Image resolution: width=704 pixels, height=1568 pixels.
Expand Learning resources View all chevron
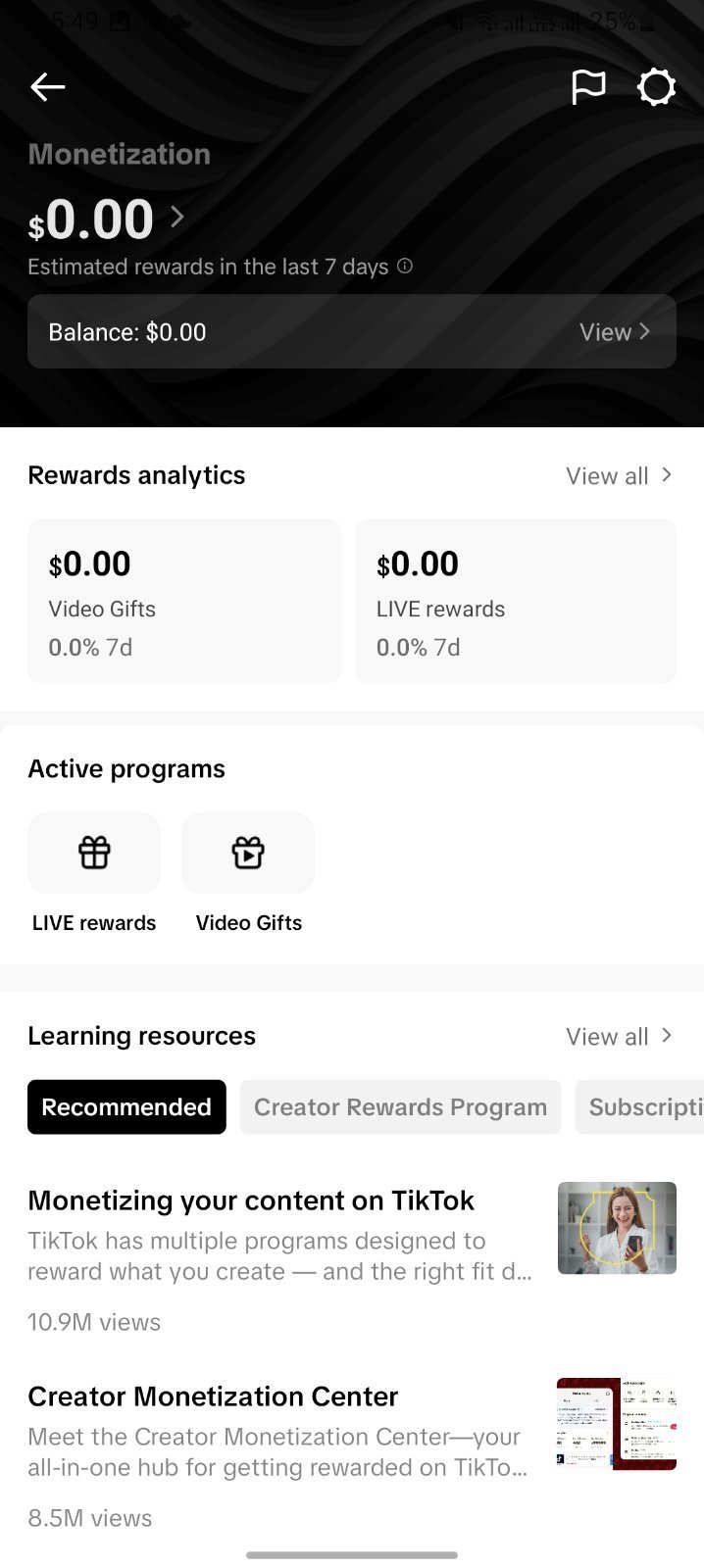point(667,1036)
